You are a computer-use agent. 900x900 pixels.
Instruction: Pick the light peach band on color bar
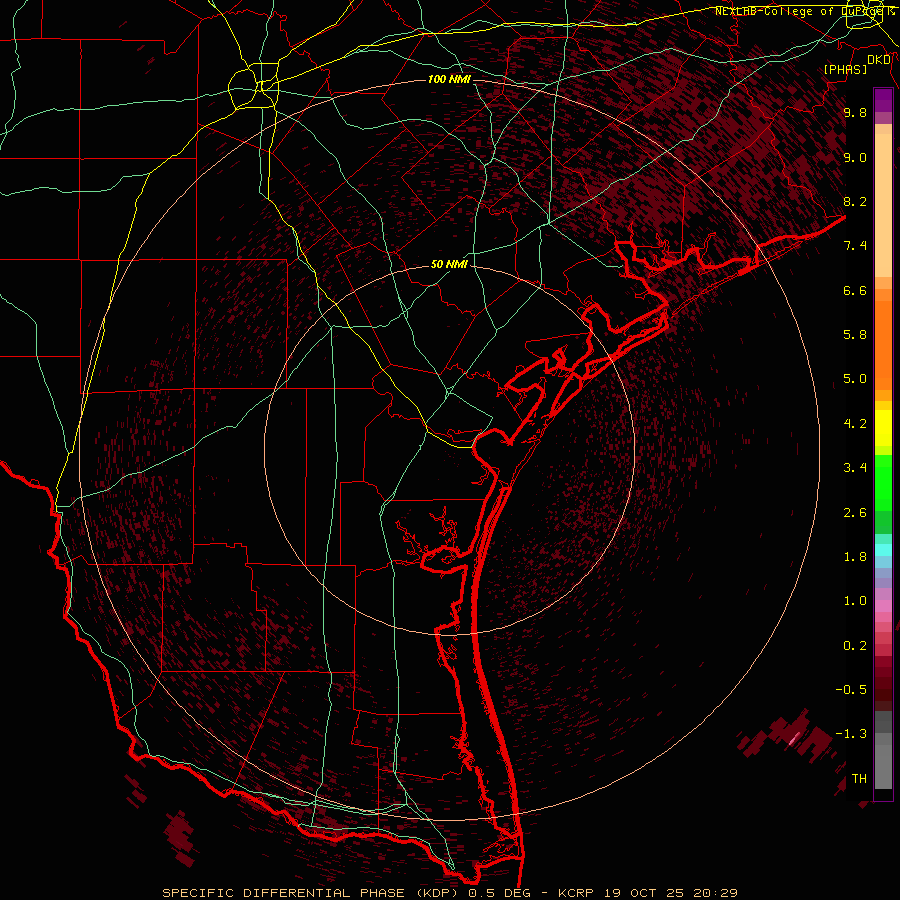click(x=883, y=205)
